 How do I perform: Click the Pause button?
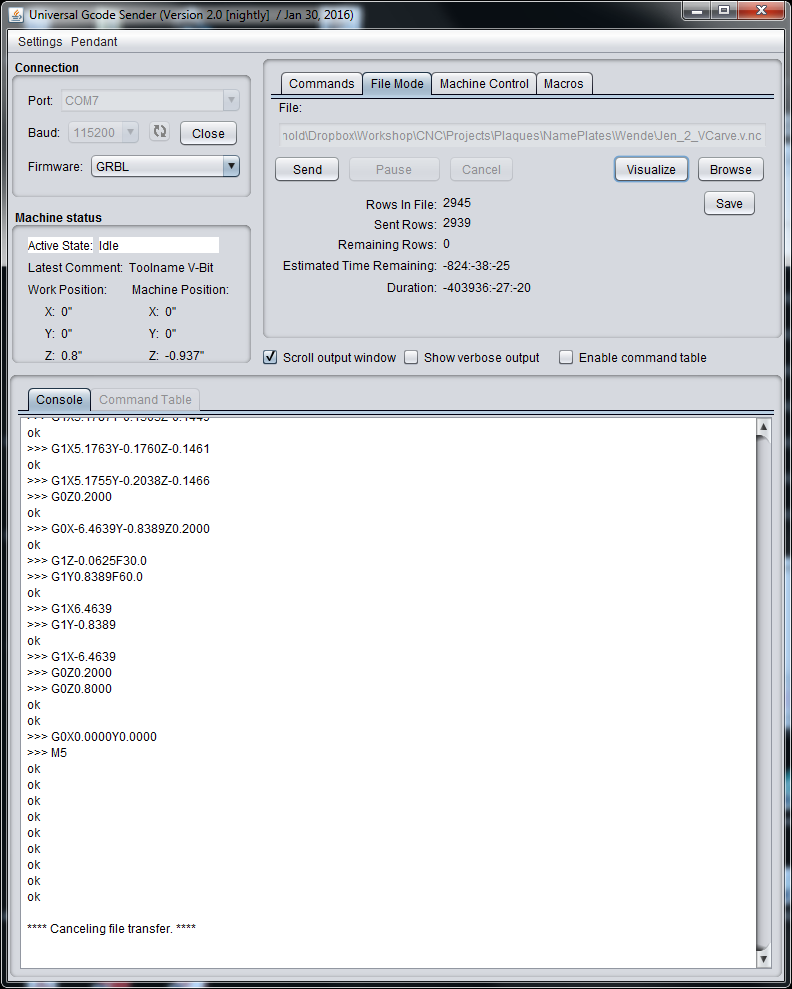(393, 169)
